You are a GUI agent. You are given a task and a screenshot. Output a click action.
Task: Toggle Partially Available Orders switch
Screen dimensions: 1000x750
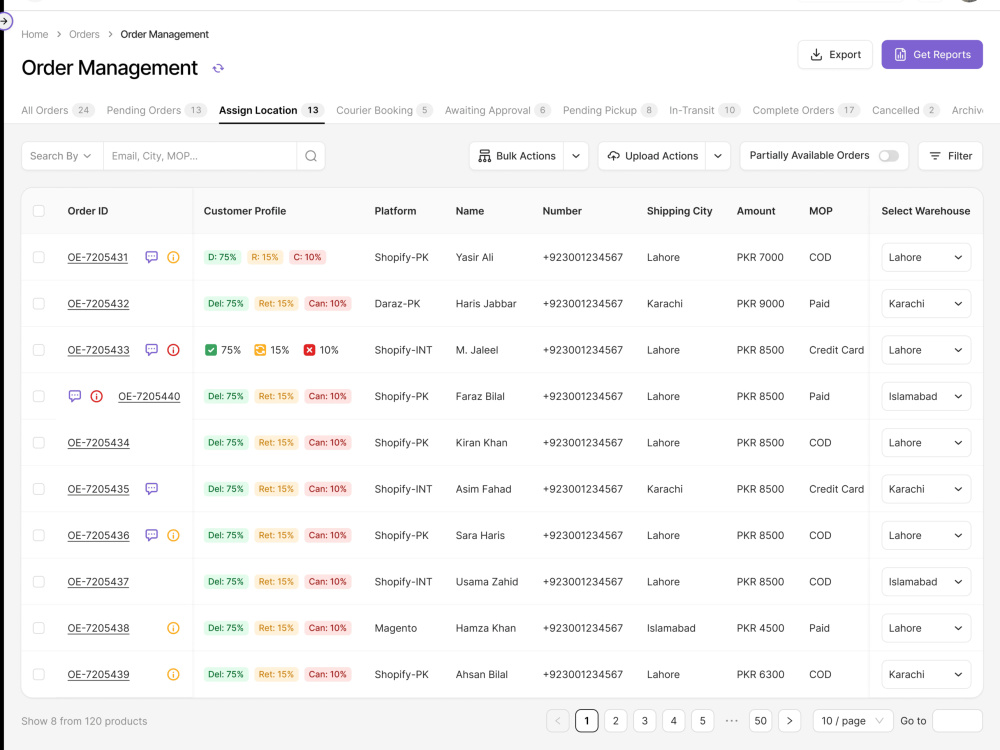[888, 156]
